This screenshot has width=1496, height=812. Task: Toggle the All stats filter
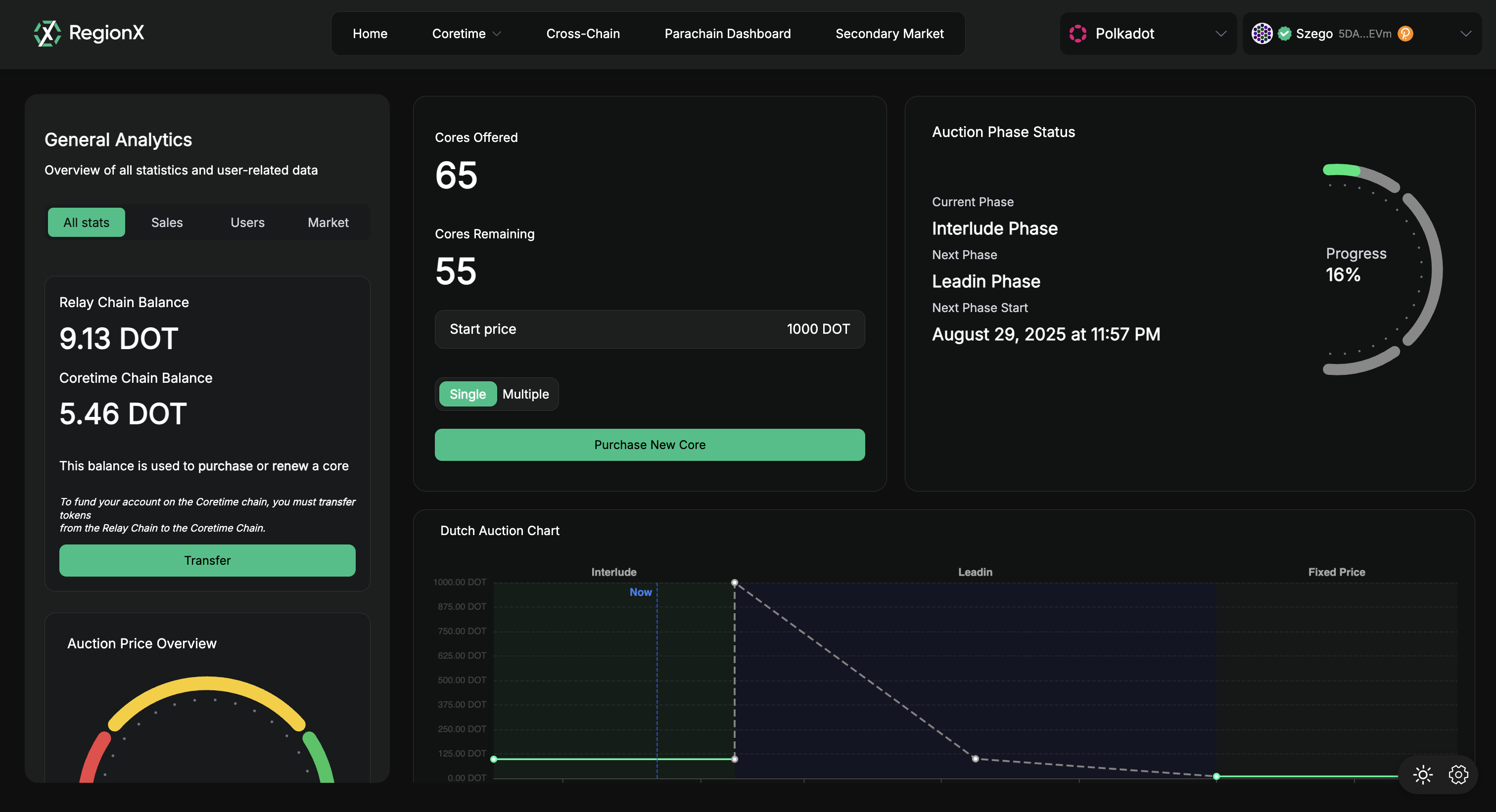click(x=86, y=222)
